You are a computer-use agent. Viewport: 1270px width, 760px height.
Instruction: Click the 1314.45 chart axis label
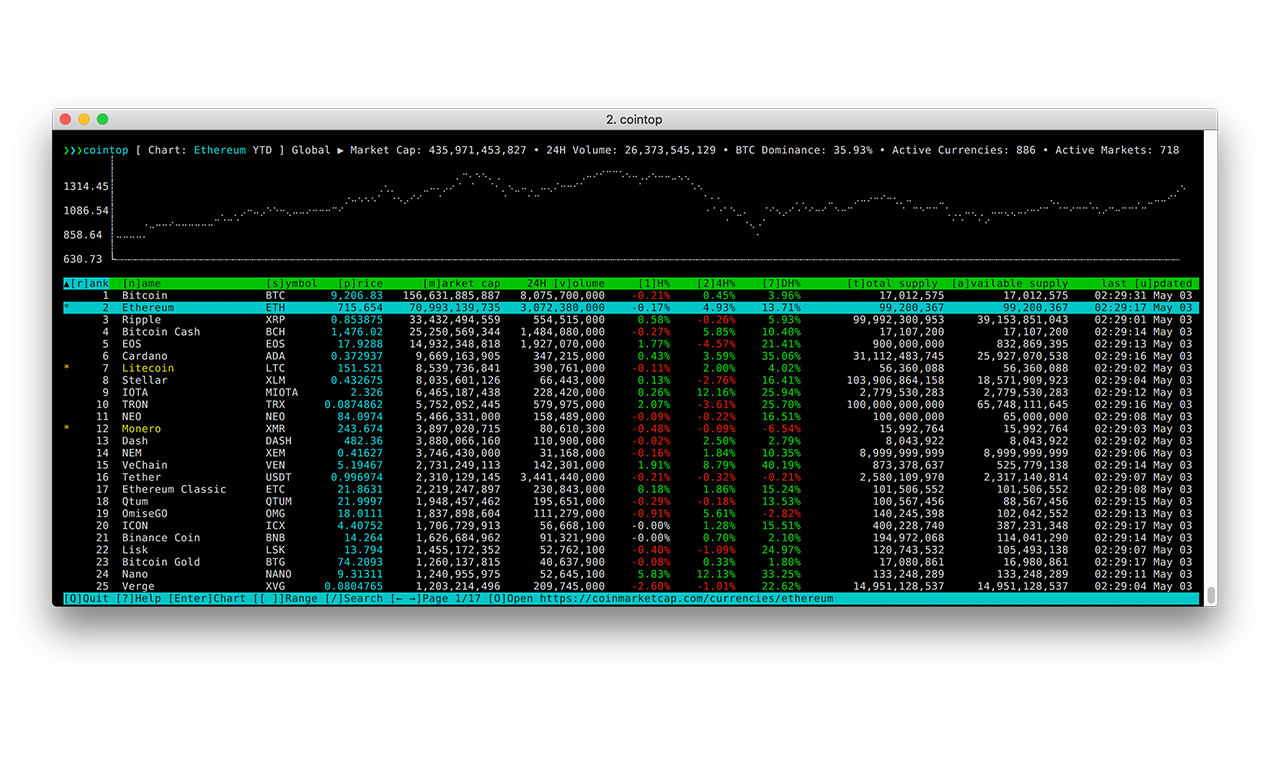pos(86,186)
